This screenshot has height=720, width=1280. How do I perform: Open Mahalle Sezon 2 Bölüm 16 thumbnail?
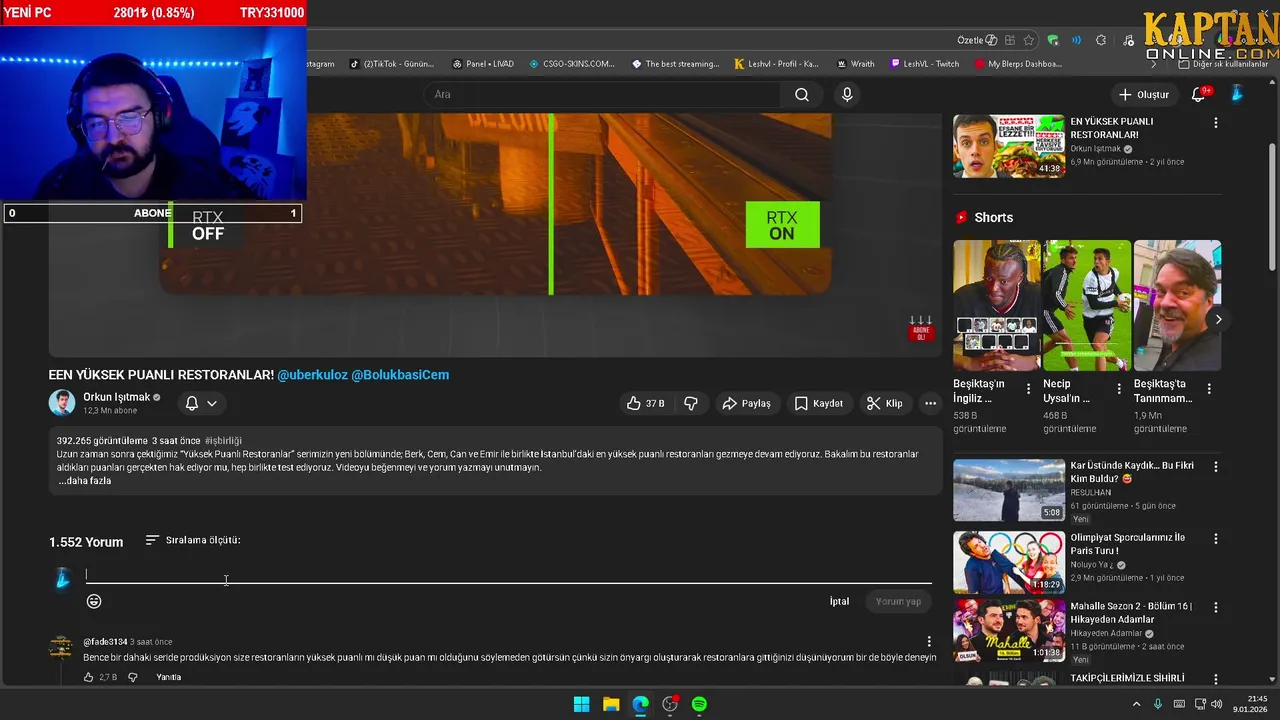click(1008, 630)
